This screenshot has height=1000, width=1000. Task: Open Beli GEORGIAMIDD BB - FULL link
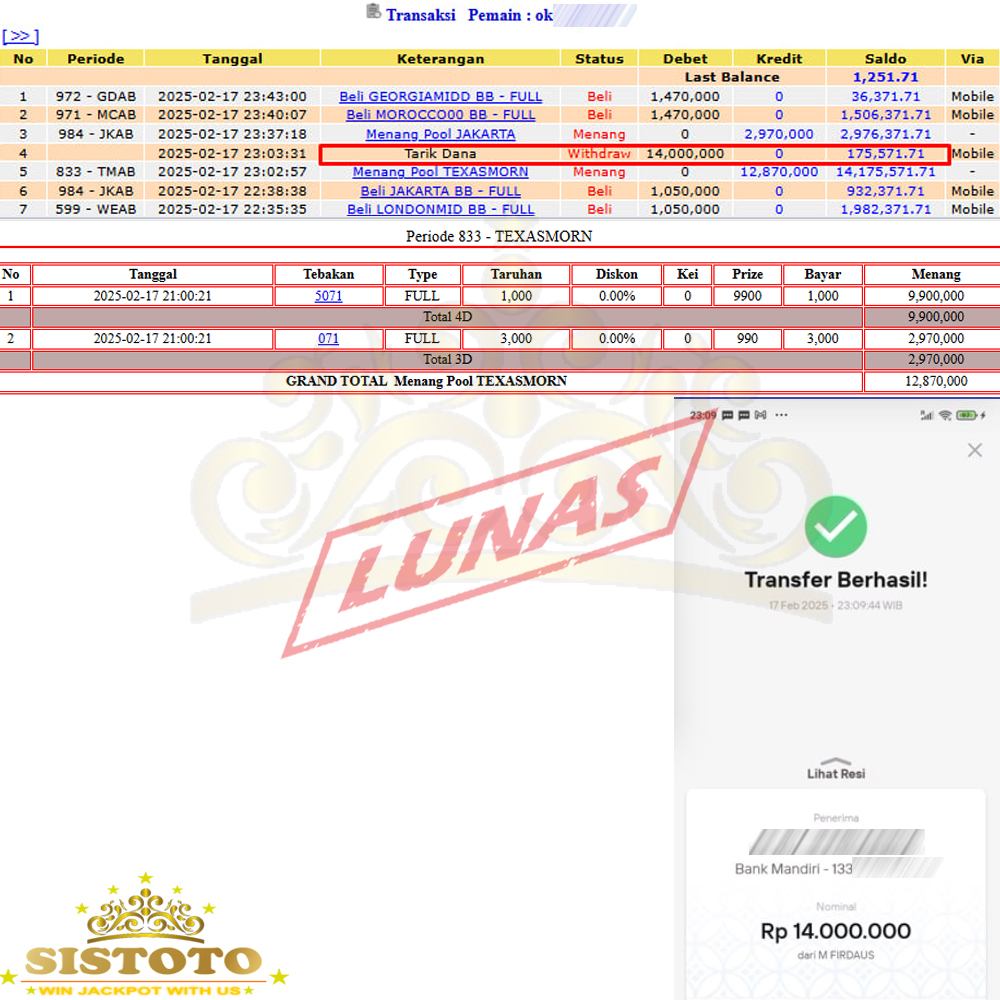pos(440,97)
